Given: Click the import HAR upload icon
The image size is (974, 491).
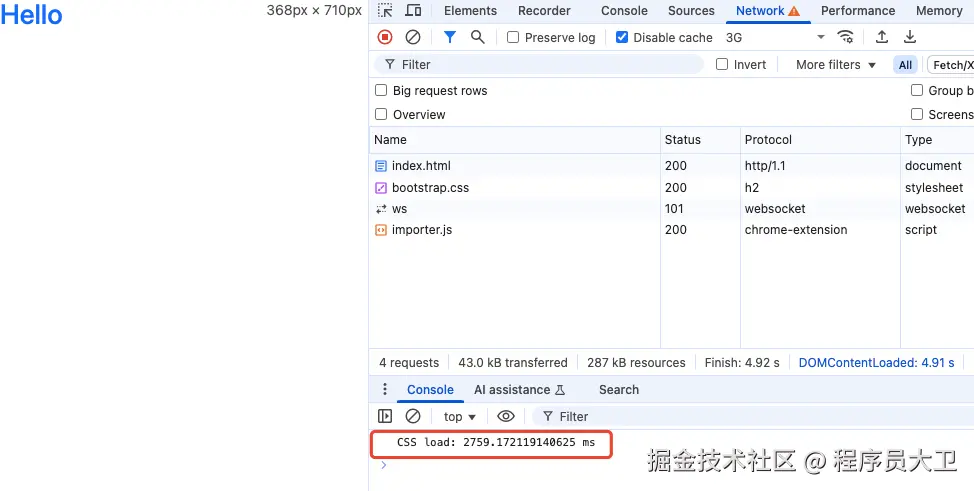Looking at the screenshot, I should [881, 37].
